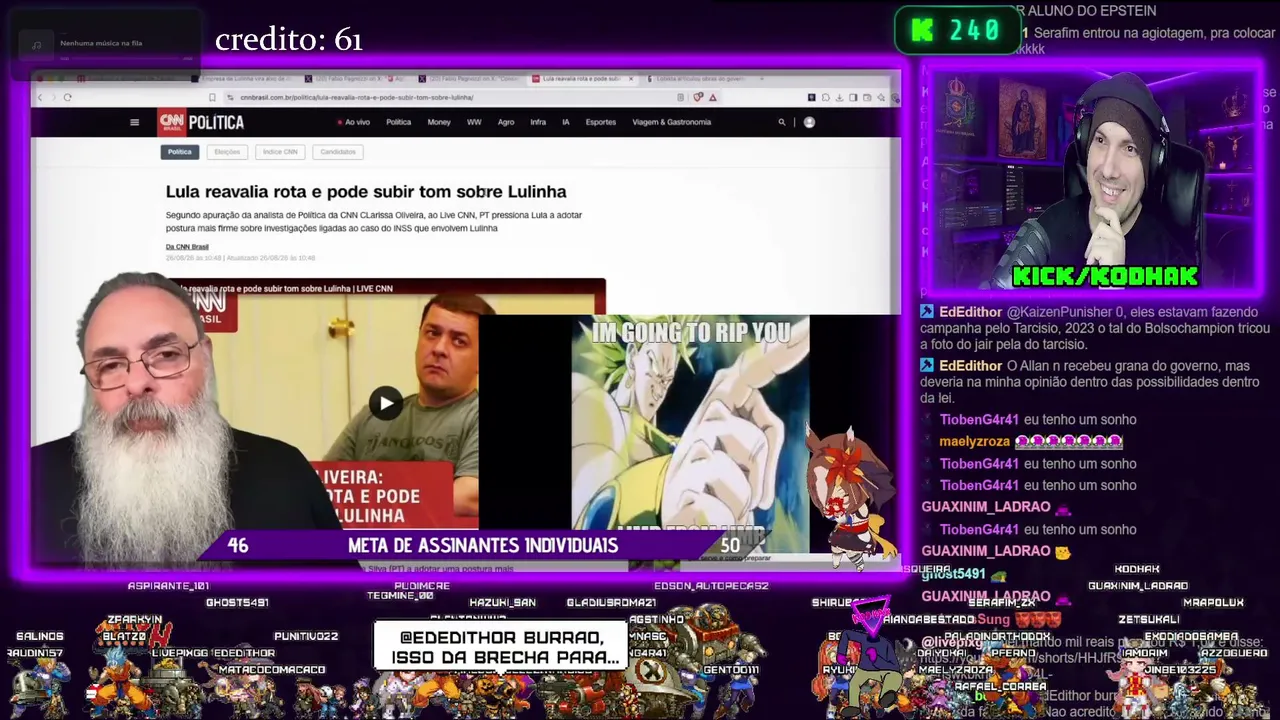The width and height of the screenshot is (1280, 720).
Task: Close the 'Lula reavalia rota' browser tab
Action: 631,78
